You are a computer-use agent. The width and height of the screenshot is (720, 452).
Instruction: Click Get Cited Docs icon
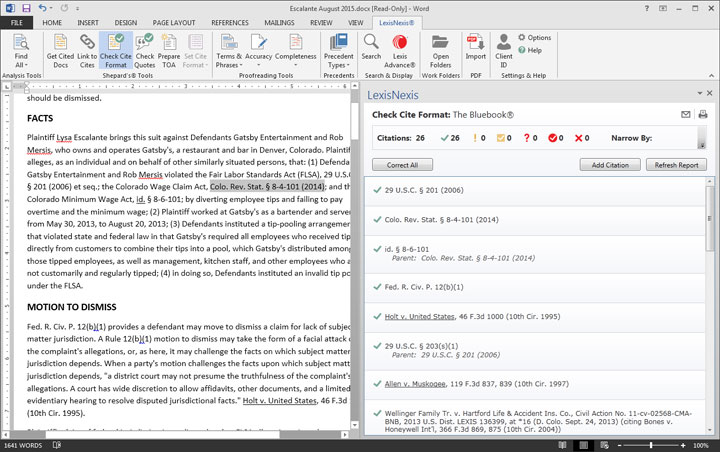point(60,51)
